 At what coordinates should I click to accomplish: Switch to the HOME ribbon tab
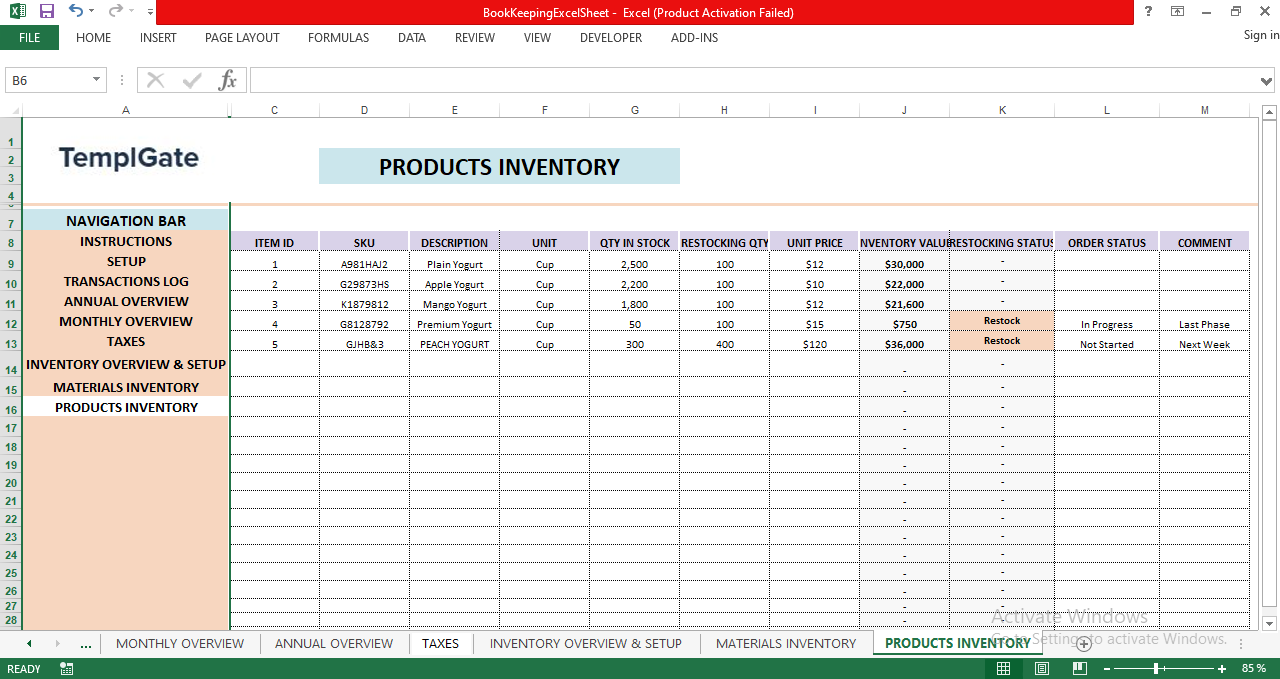coord(94,38)
